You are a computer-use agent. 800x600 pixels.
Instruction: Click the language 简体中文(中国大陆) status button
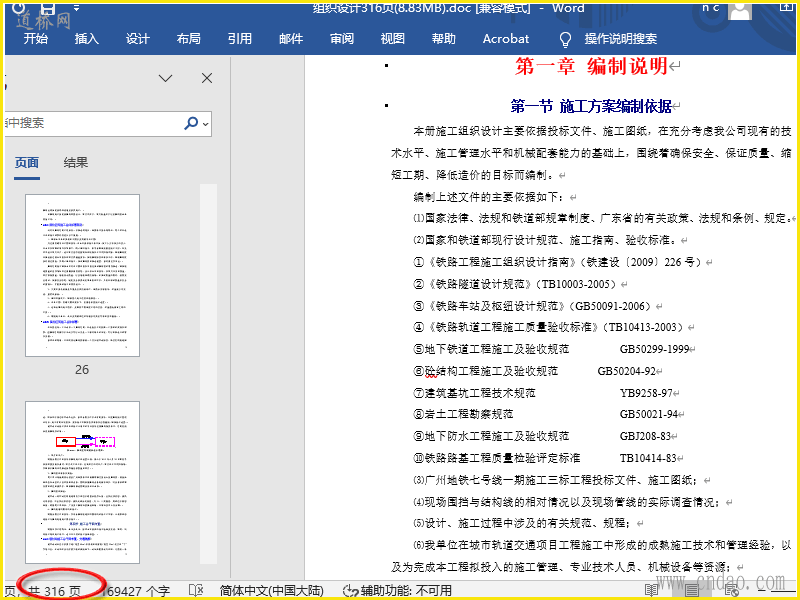pos(273,590)
